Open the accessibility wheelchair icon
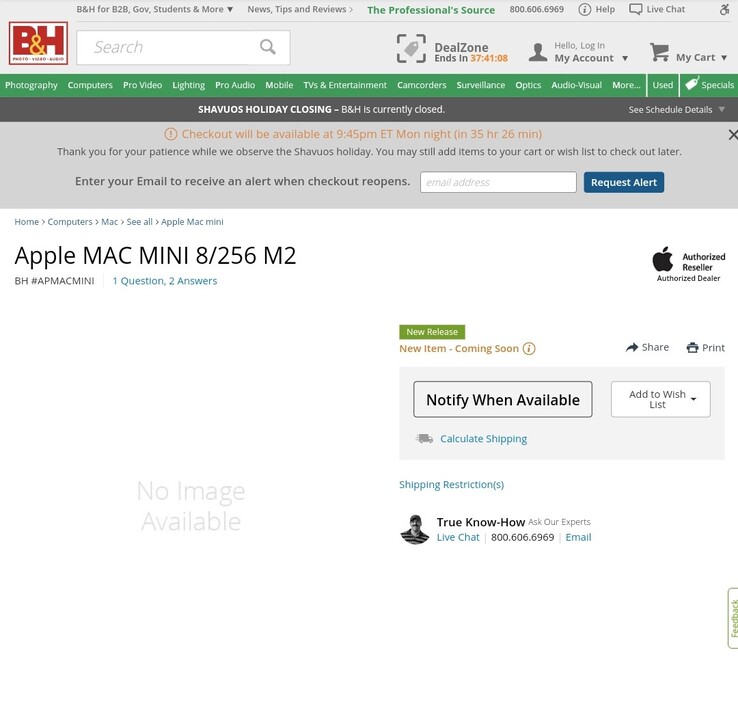Image resolution: width=738 pixels, height=702 pixels. tap(725, 9)
